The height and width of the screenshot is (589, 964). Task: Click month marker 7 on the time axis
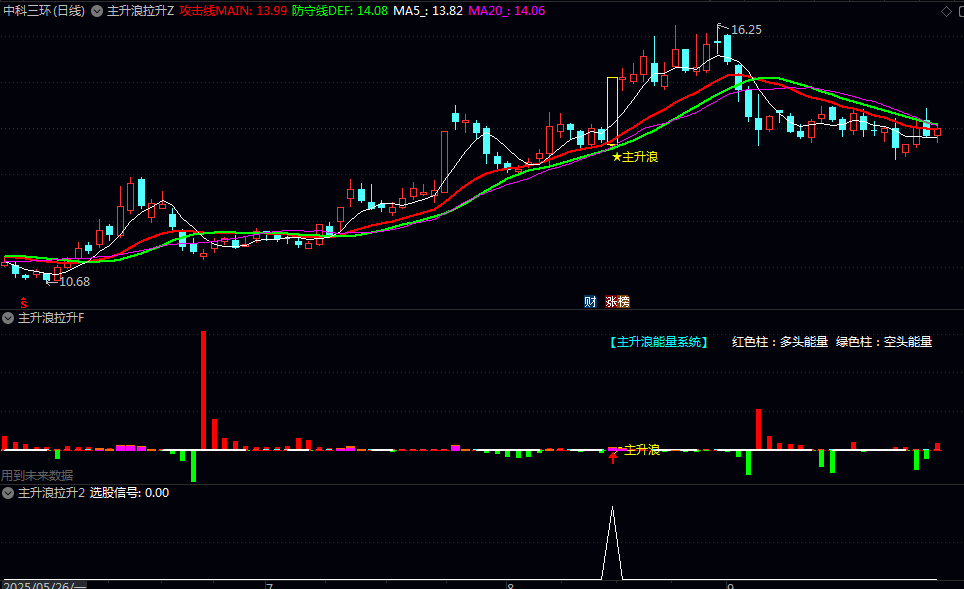point(269,586)
